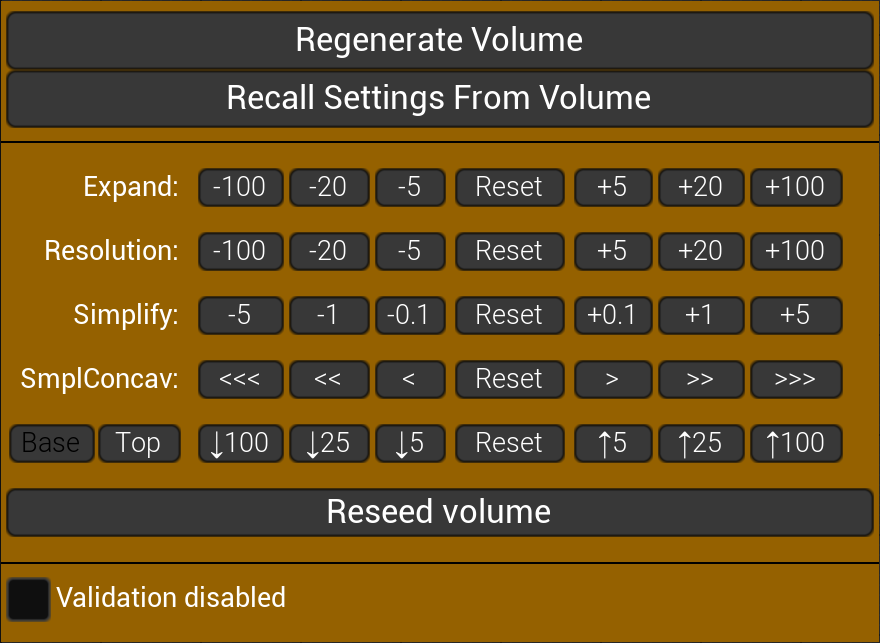Select the Base tab

(x=51, y=443)
